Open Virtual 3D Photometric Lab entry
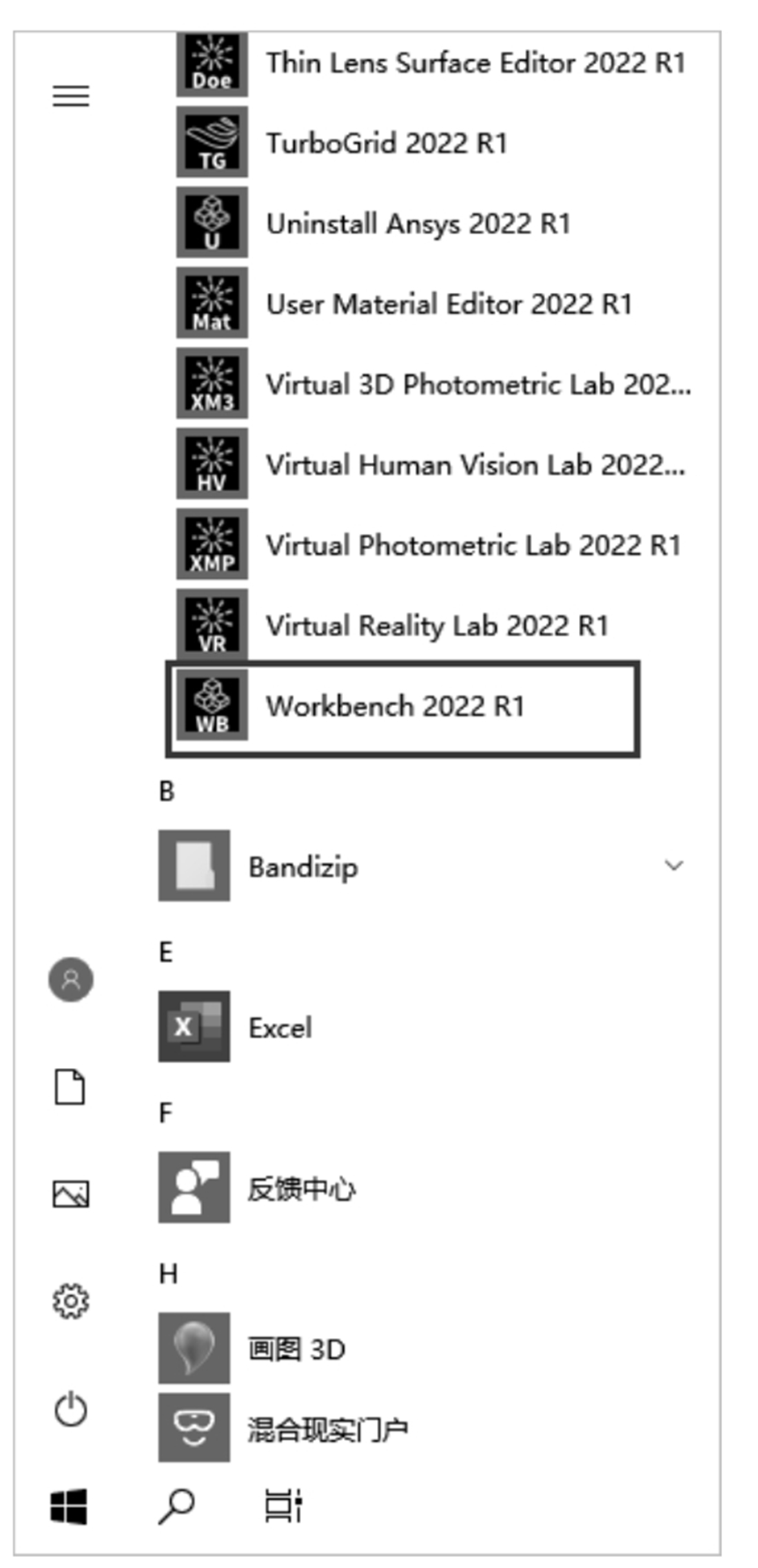Screen dimensions: 758x1568 coord(478,384)
